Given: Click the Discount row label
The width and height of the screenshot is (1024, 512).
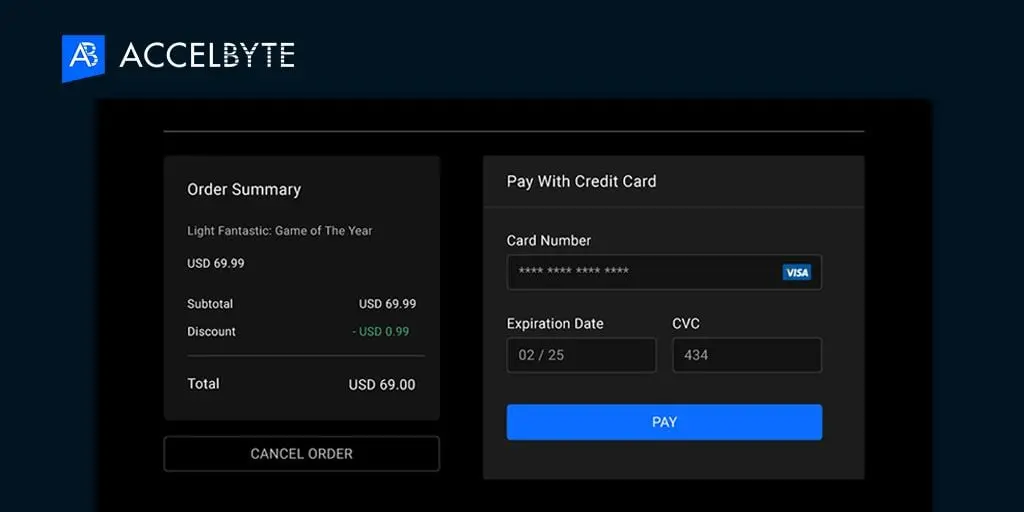Looking at the screenshot, I should point(212,332).
